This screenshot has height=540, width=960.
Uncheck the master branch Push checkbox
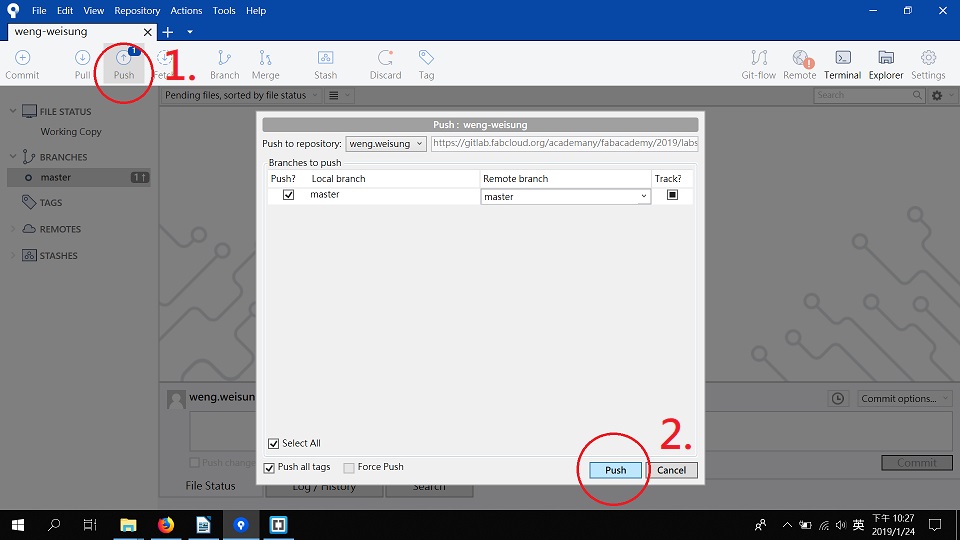pos(288,195)
